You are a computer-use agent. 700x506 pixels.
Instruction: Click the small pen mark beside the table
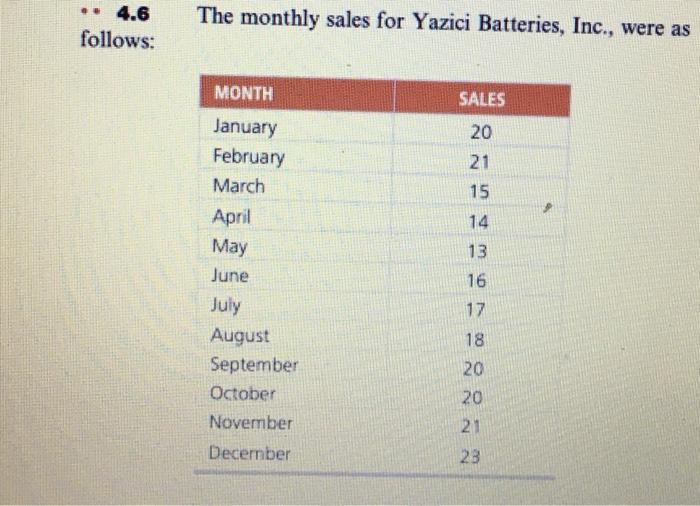coord(548,208)
